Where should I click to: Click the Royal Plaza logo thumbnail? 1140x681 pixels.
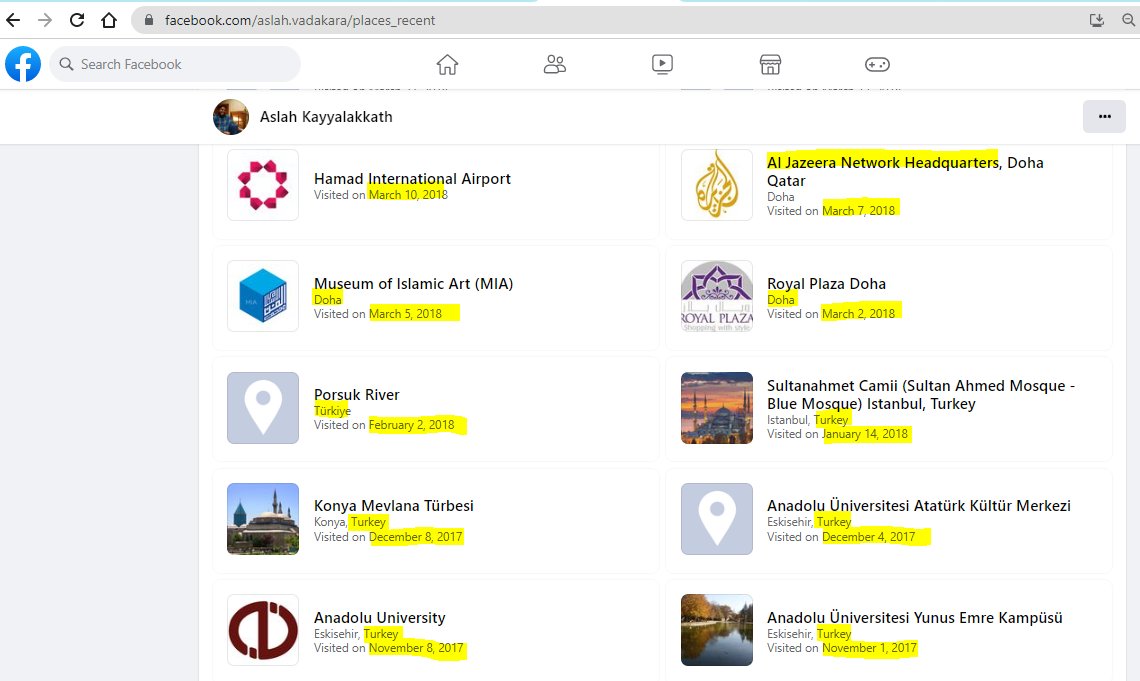717,296
